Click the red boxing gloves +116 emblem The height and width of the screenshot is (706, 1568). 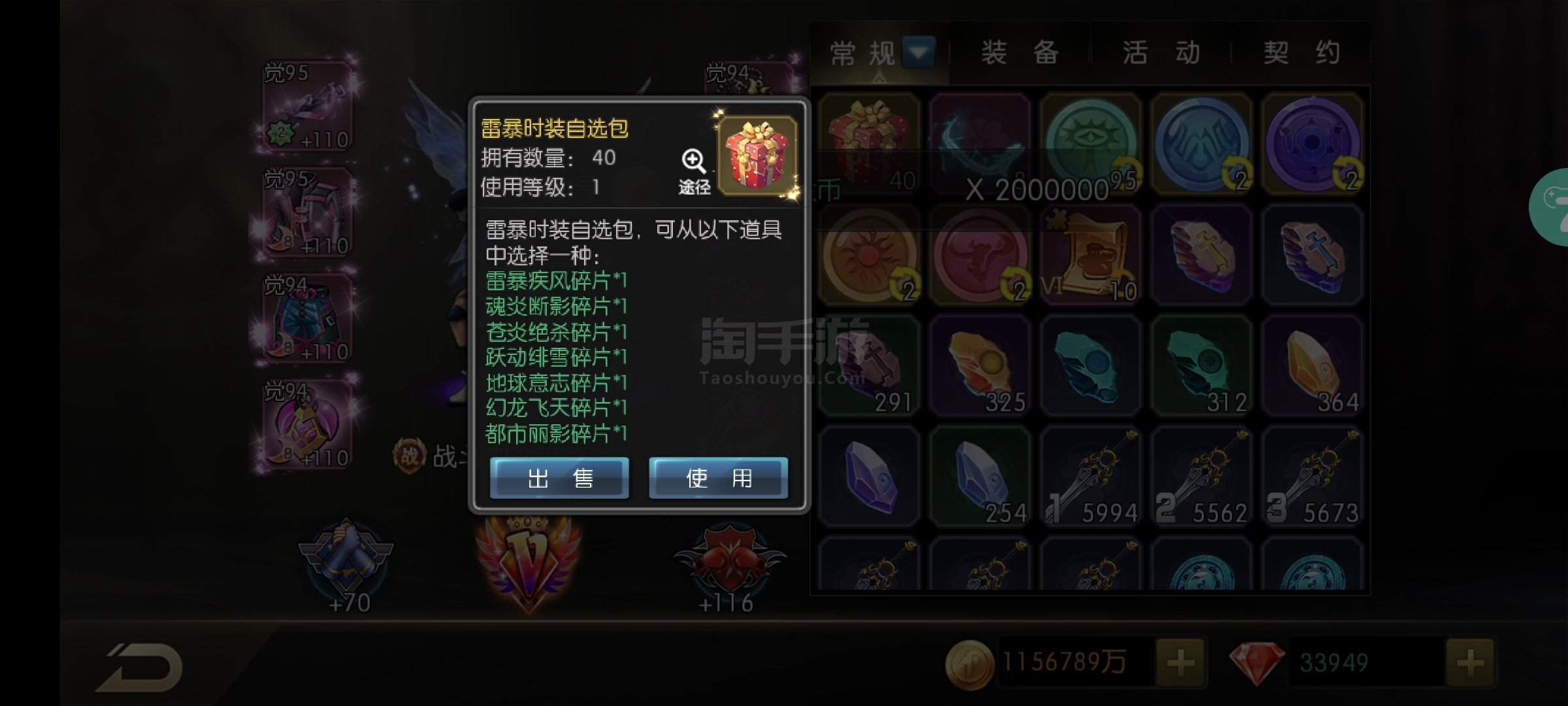click(729, 567)
